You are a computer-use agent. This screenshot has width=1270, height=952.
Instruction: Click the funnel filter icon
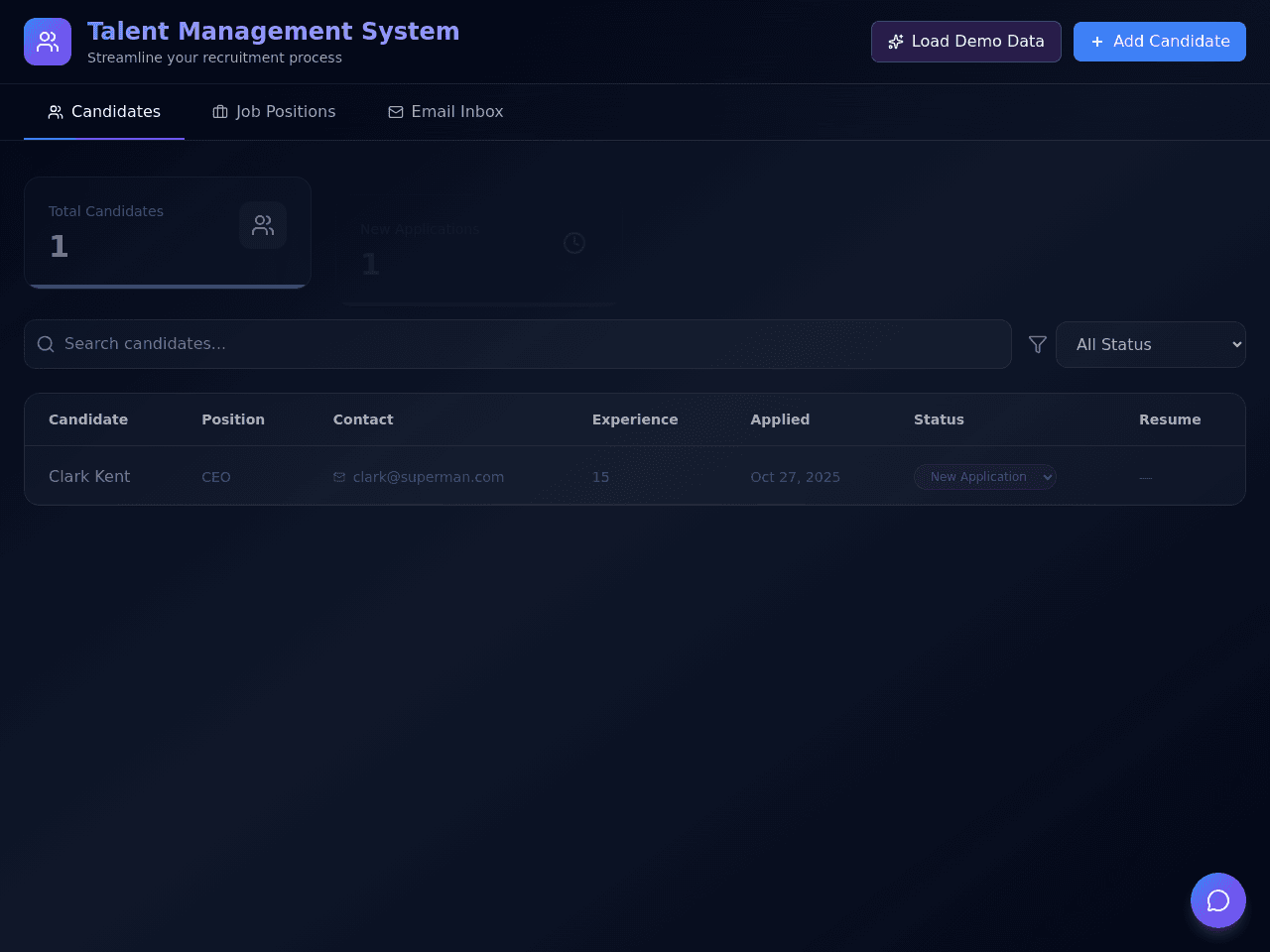pyautogui.click(x=1038, y=344)
